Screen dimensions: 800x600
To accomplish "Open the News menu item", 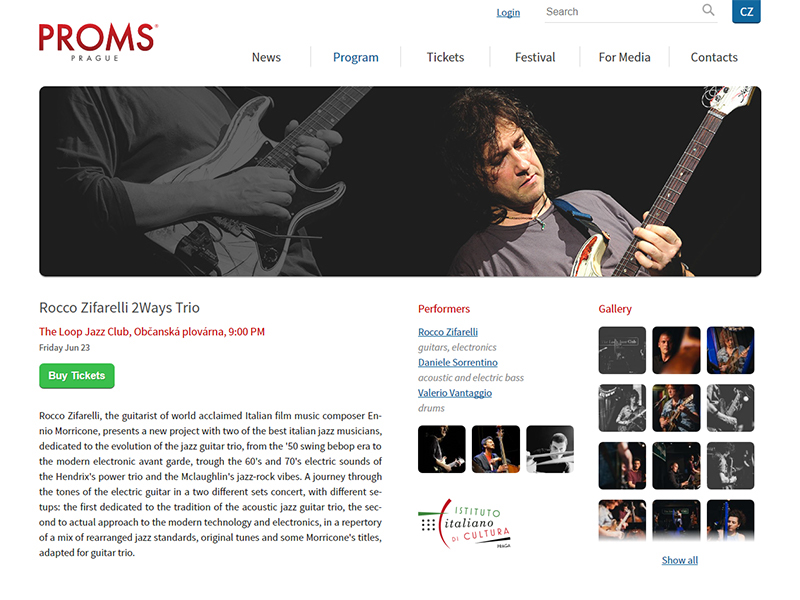I will coord(266,57).
